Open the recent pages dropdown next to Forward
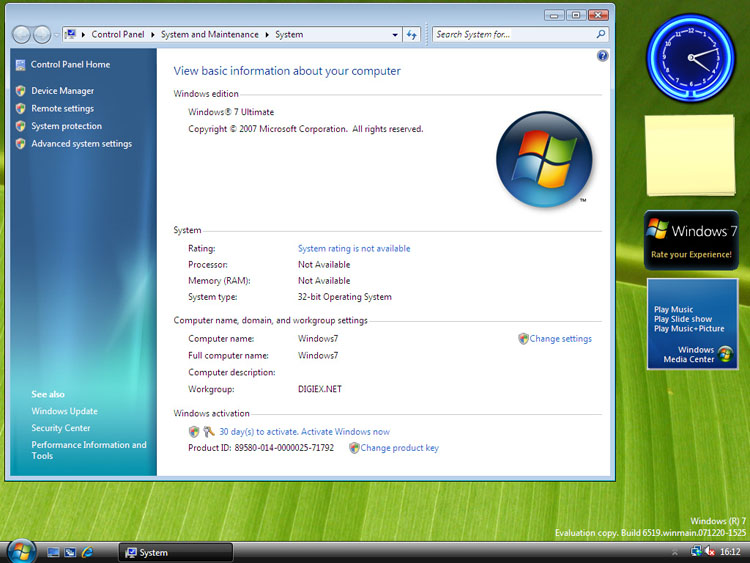Image resolution: width=750 pixels, height=563 pixels. click(x=56, y=34)
